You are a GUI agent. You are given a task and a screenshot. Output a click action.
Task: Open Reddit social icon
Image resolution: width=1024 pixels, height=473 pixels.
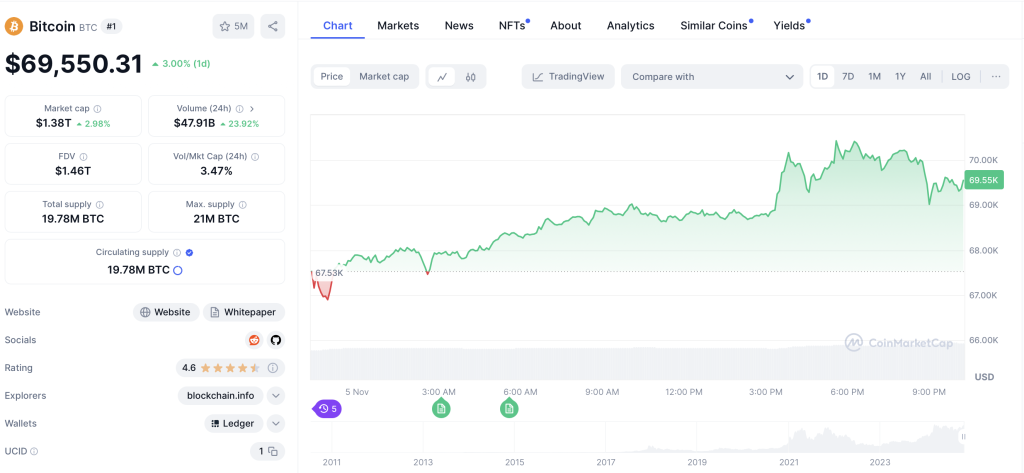[x=253, y=340]
